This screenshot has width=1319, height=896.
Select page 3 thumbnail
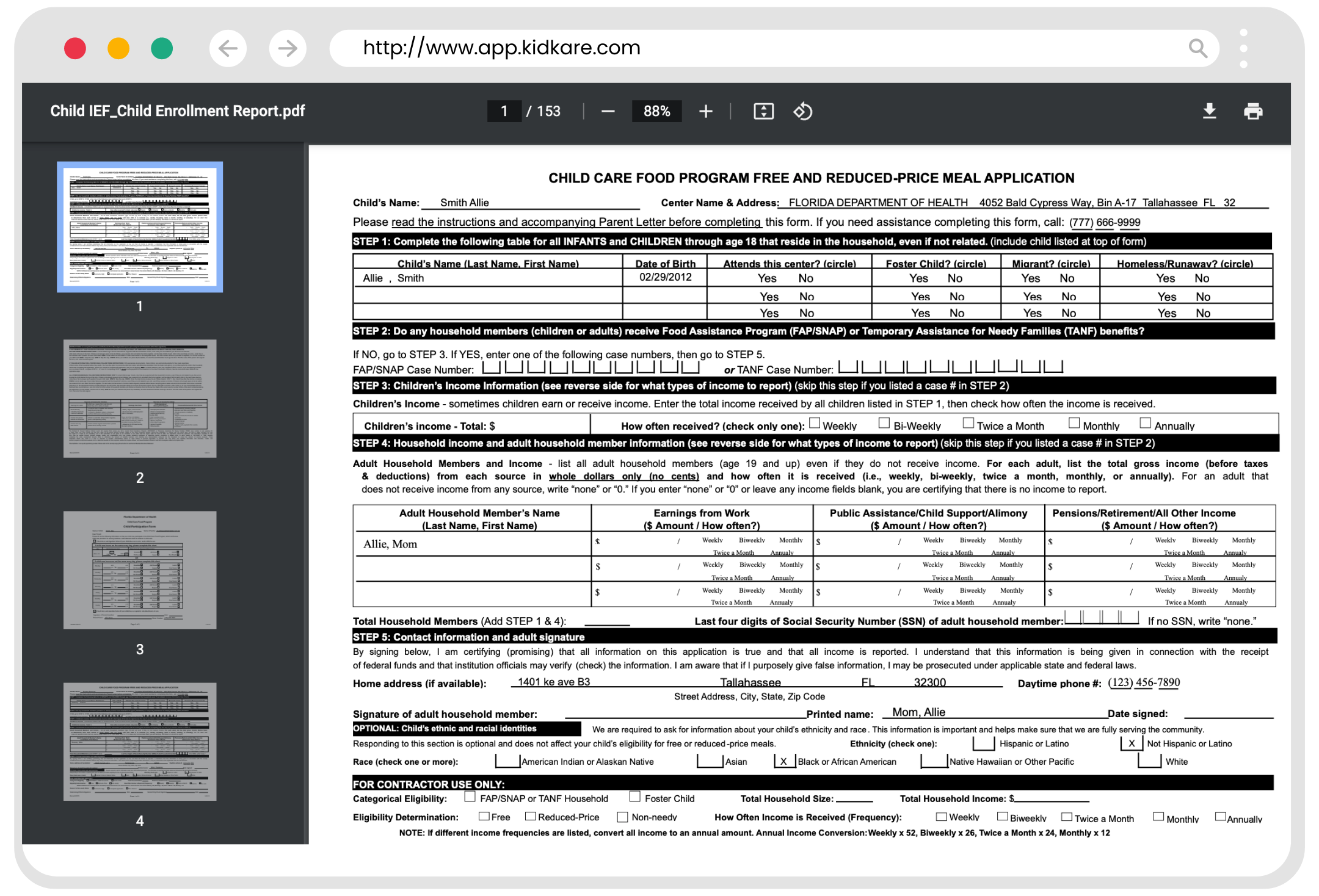140,569
